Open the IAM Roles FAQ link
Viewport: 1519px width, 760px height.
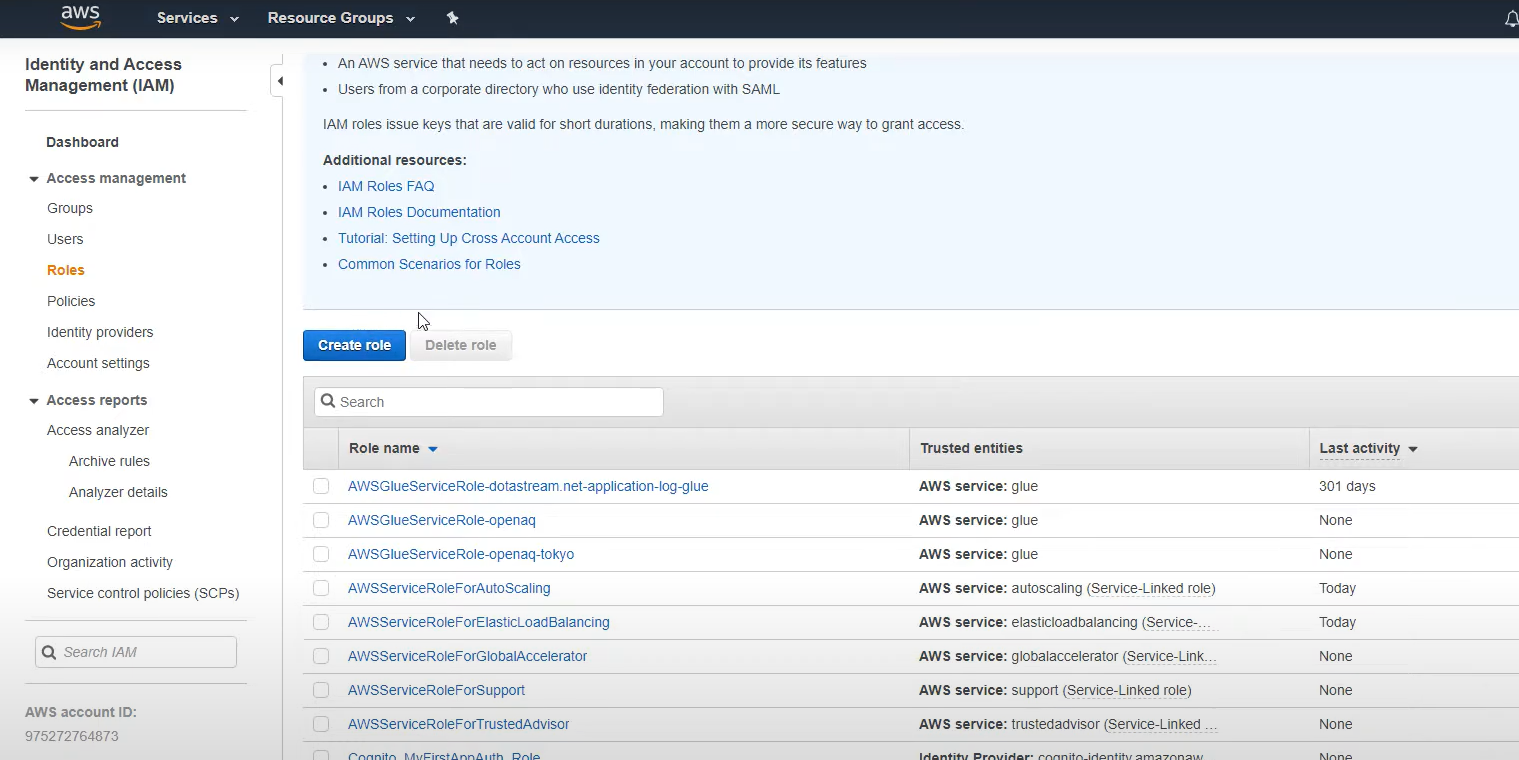pos(386,186)
